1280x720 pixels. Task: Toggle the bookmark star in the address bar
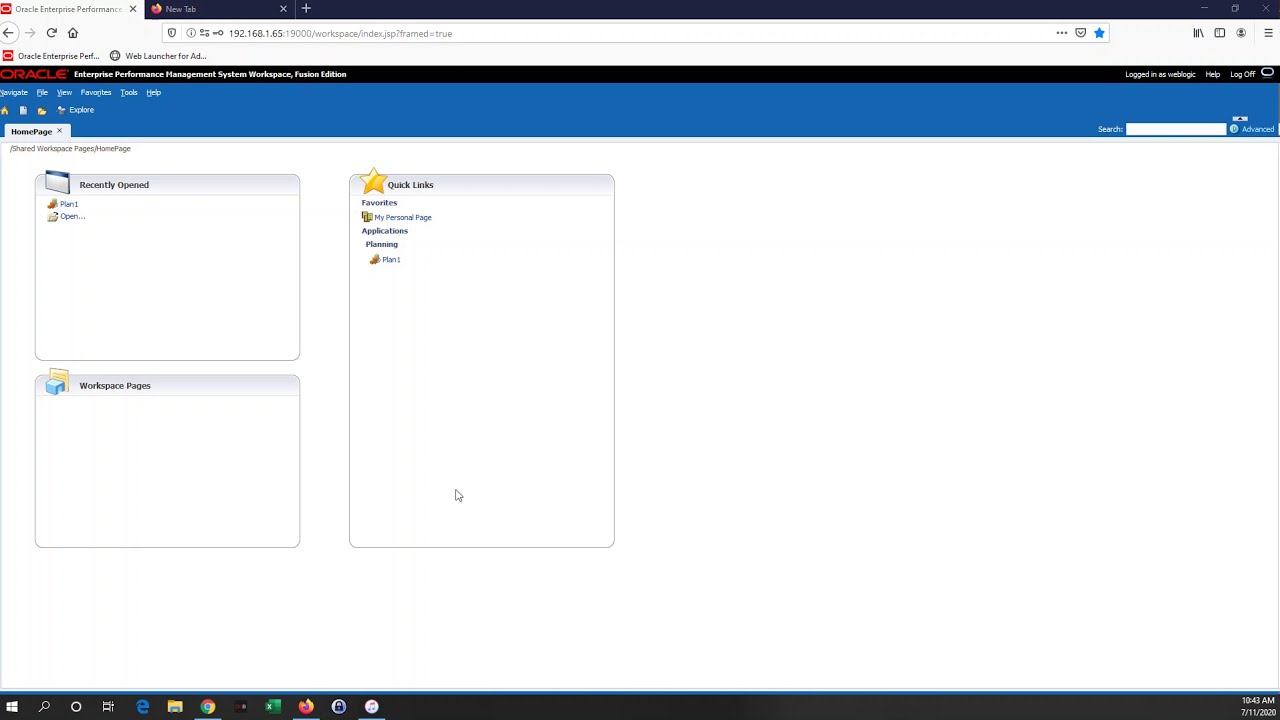point(1099,33)
